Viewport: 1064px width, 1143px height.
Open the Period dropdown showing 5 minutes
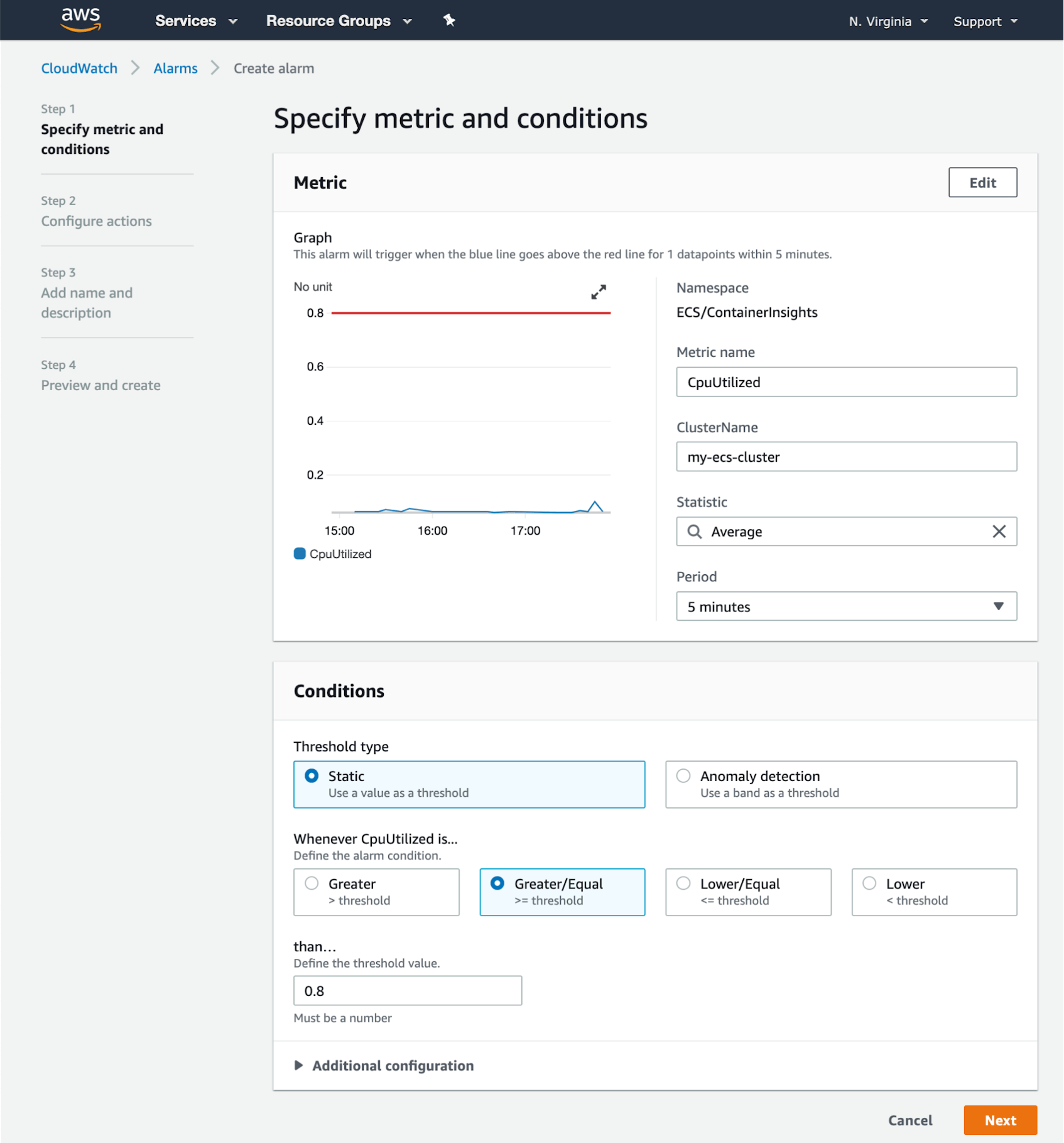845,606
